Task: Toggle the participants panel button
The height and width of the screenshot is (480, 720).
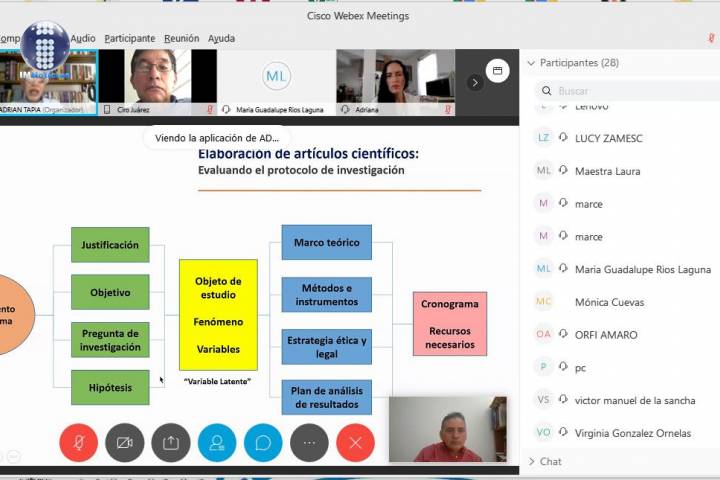Action: click(x=217, y=442)
